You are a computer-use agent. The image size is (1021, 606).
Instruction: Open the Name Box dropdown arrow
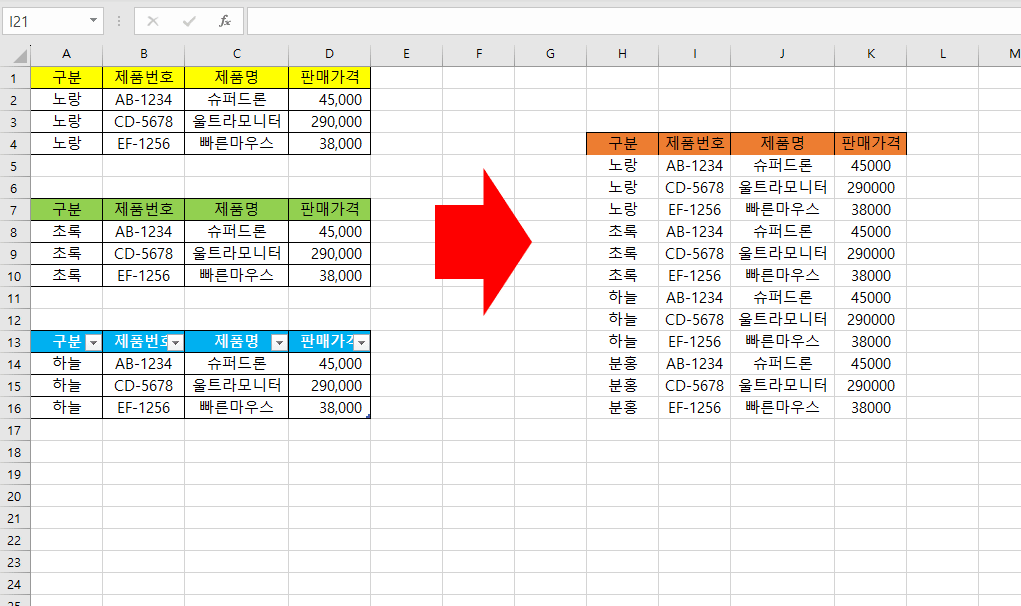(93, 21)
